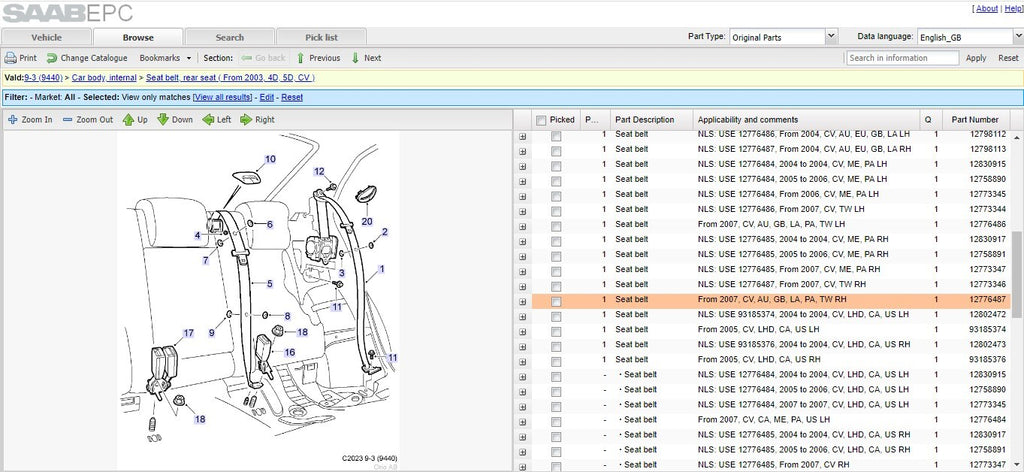Click the filter Edit link

point(266,97)
